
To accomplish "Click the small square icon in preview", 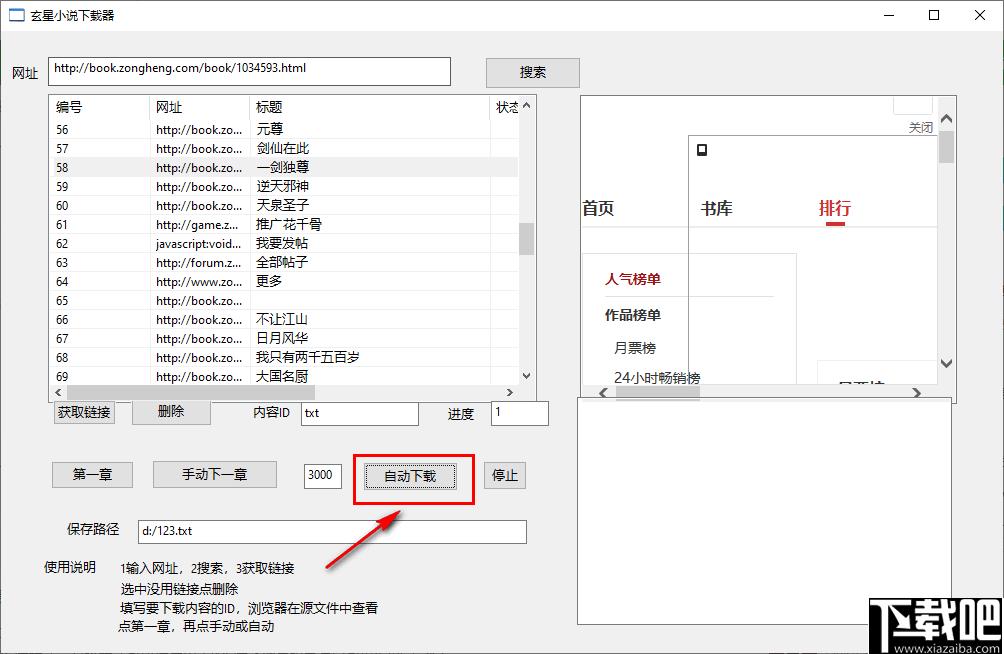I will [702, 150].
